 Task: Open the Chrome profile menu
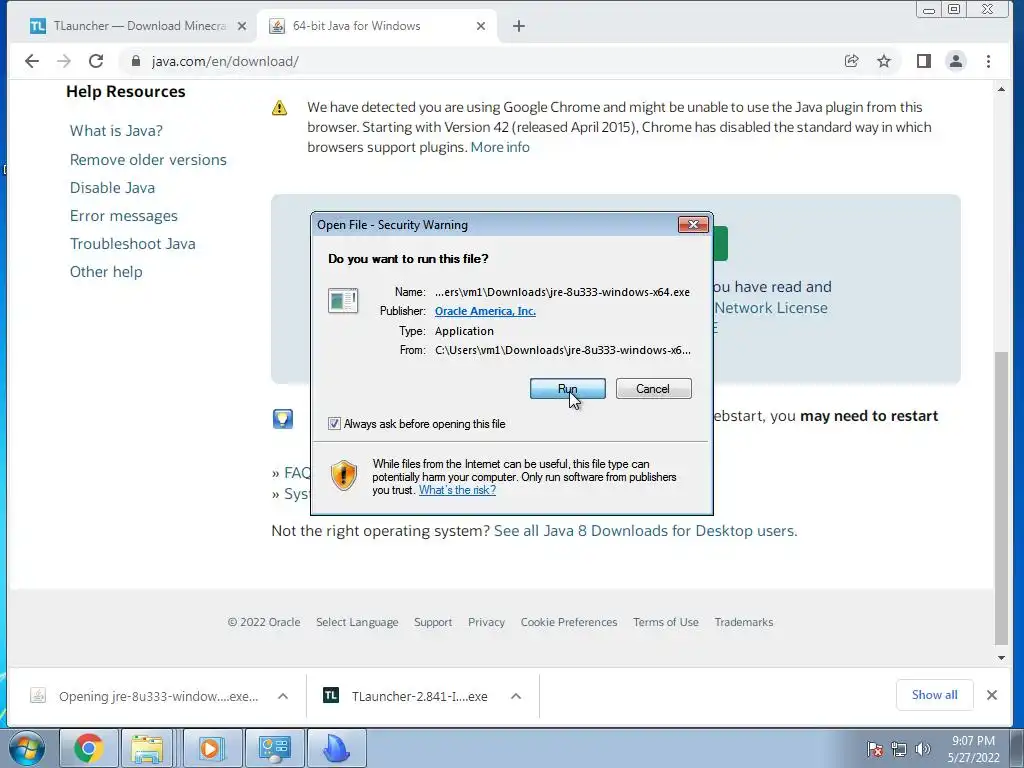955,61
